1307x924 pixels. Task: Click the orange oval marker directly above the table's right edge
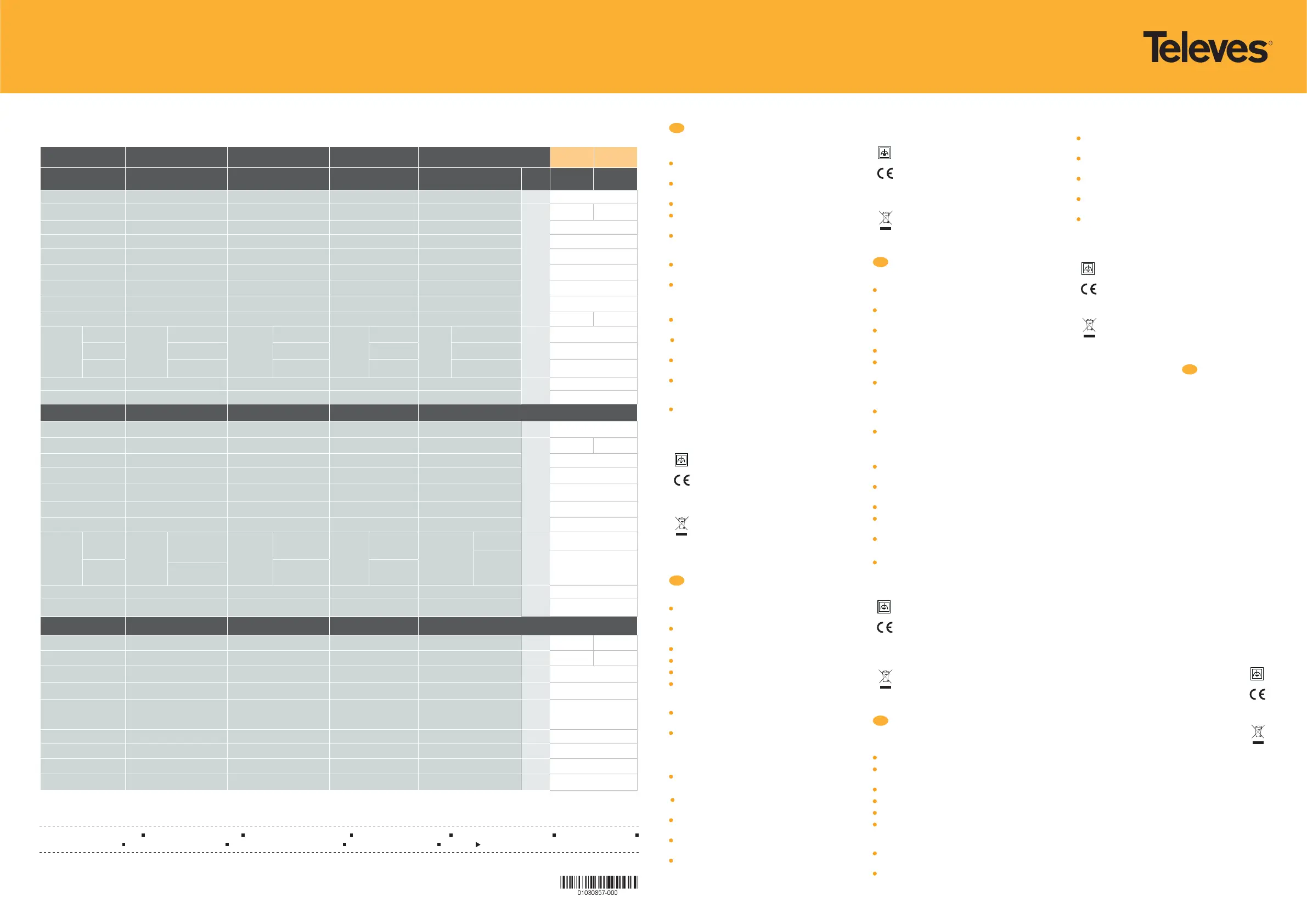pyautogui.click(x=676, y=128)
